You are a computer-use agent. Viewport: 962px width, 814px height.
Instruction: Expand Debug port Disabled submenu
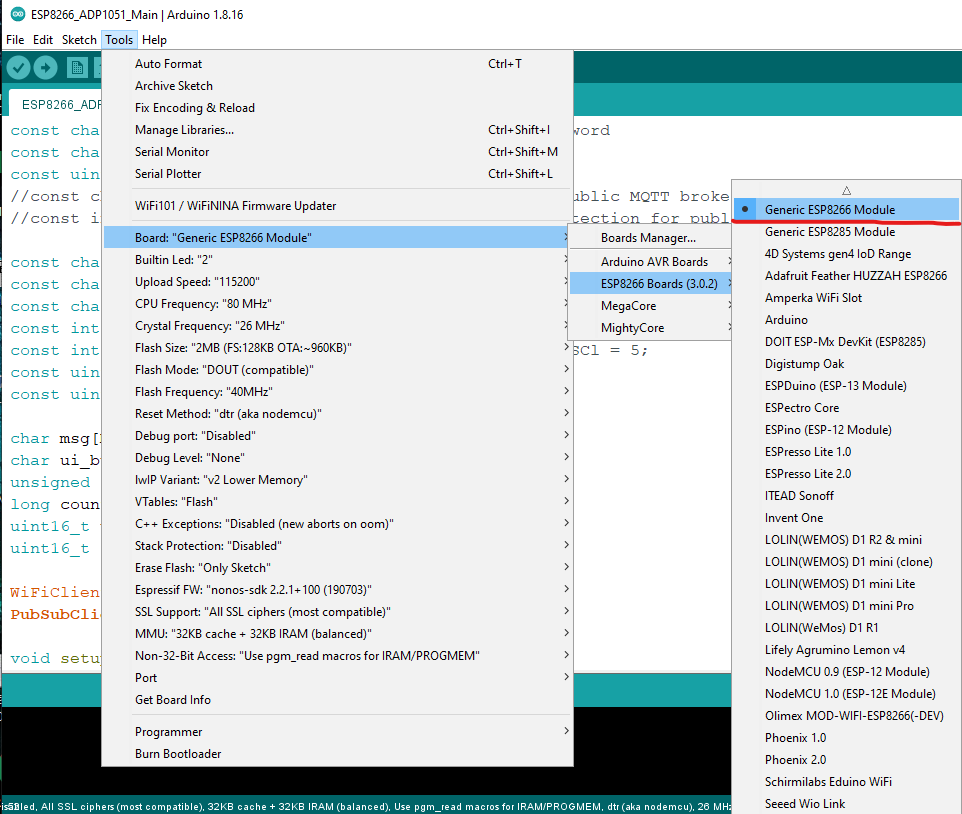[339, 436]
